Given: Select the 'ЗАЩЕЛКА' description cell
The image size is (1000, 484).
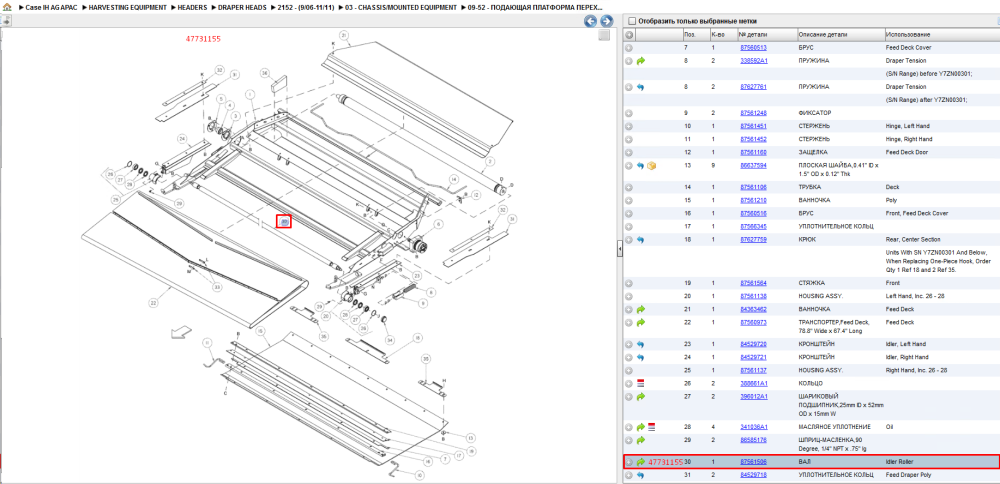Looking at the screenshot, I should click(813, 152).
